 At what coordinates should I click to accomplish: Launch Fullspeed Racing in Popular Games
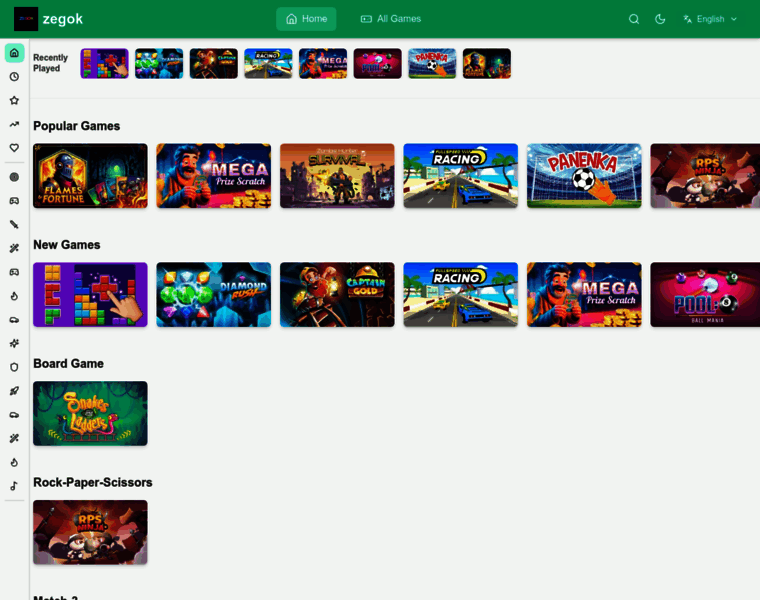tap(460, 175)
